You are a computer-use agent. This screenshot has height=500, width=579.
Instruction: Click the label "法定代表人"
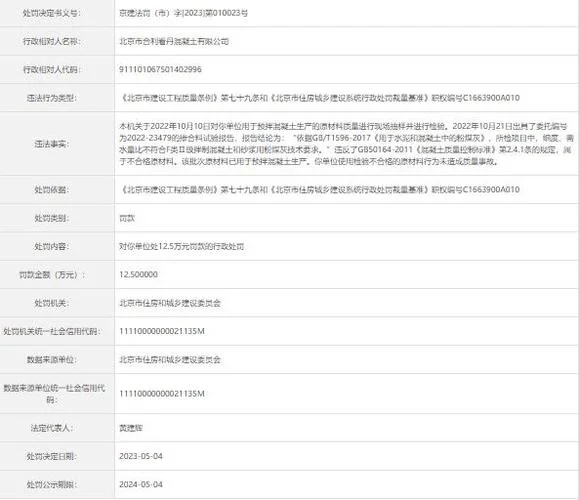[x=51, y=428]
